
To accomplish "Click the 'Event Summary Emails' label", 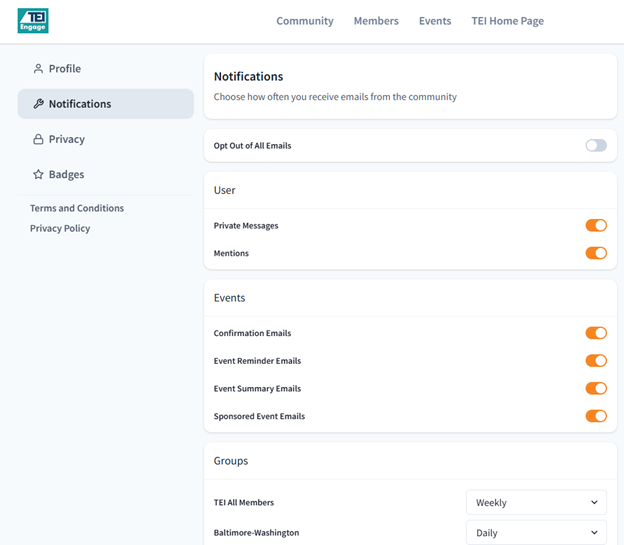I will (257, 389).
